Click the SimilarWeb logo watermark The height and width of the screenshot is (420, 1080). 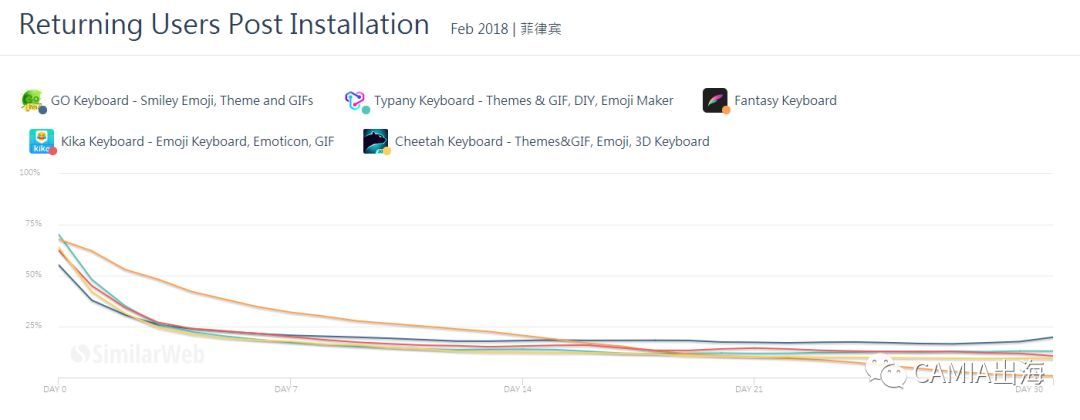point(124,353)
